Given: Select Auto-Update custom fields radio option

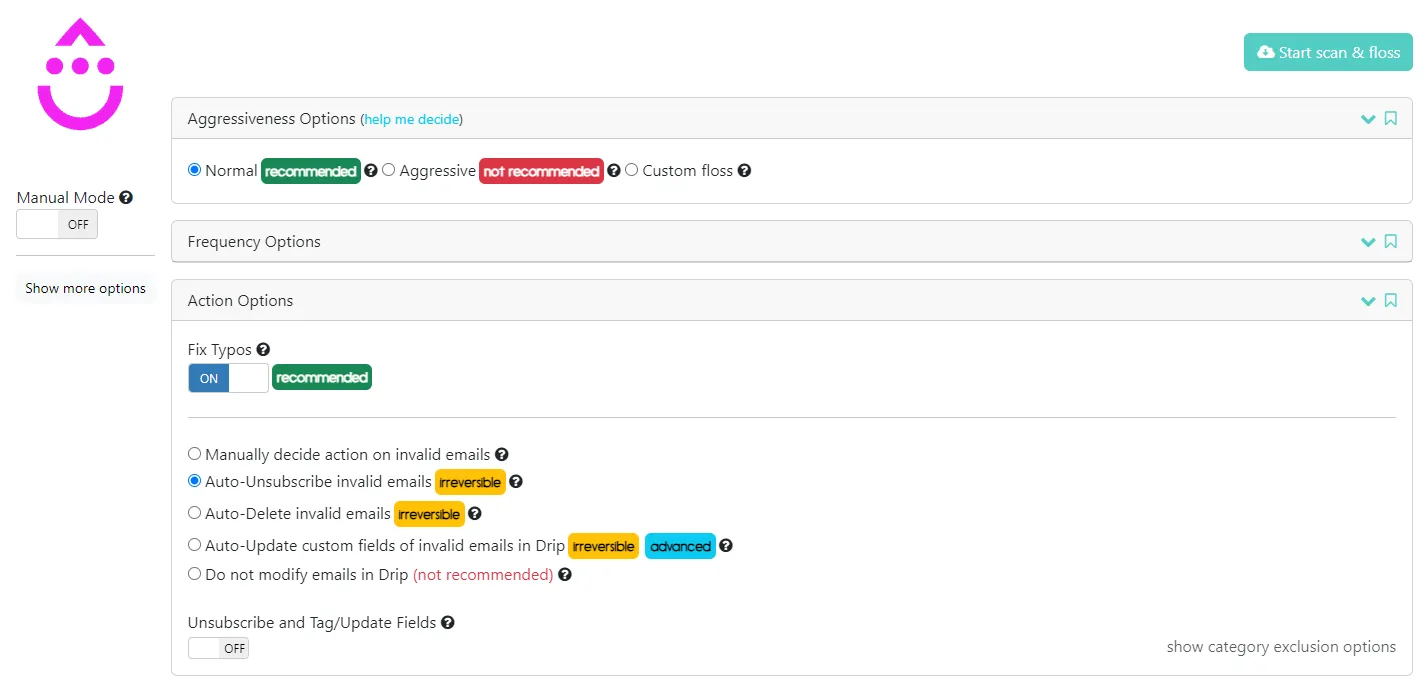Looking at the screenshot, I should click(195, 545).
